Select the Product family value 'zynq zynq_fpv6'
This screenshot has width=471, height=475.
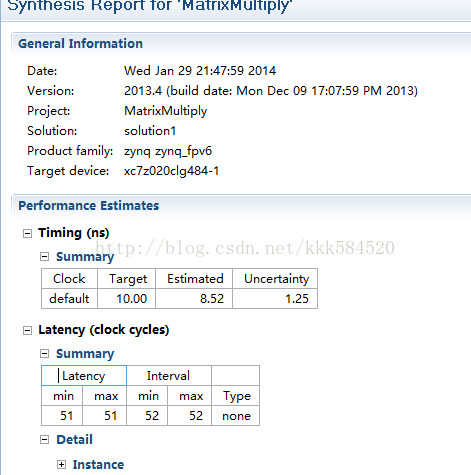(x=168, y=151)
